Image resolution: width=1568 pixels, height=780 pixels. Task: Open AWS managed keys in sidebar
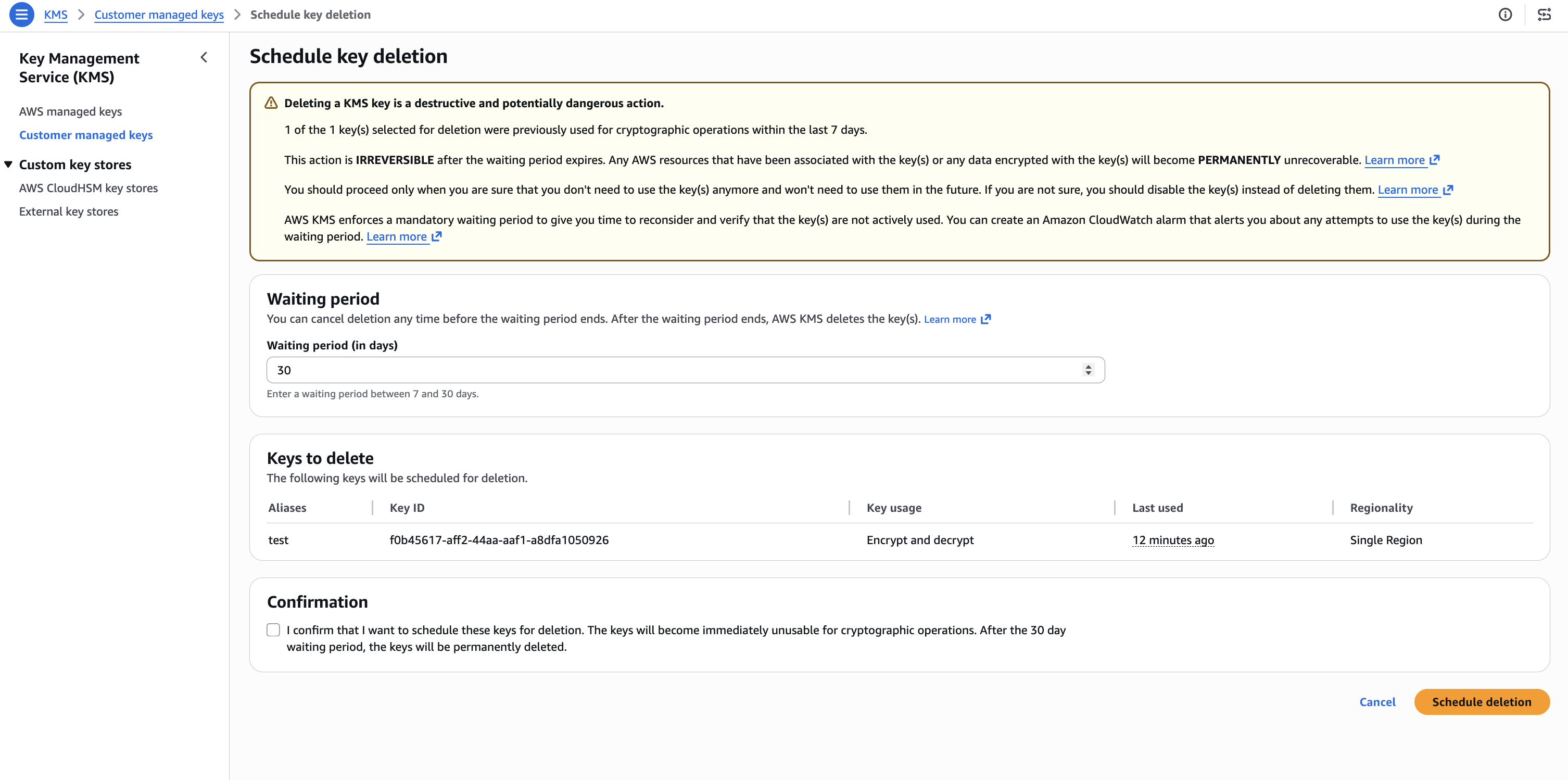71,111
